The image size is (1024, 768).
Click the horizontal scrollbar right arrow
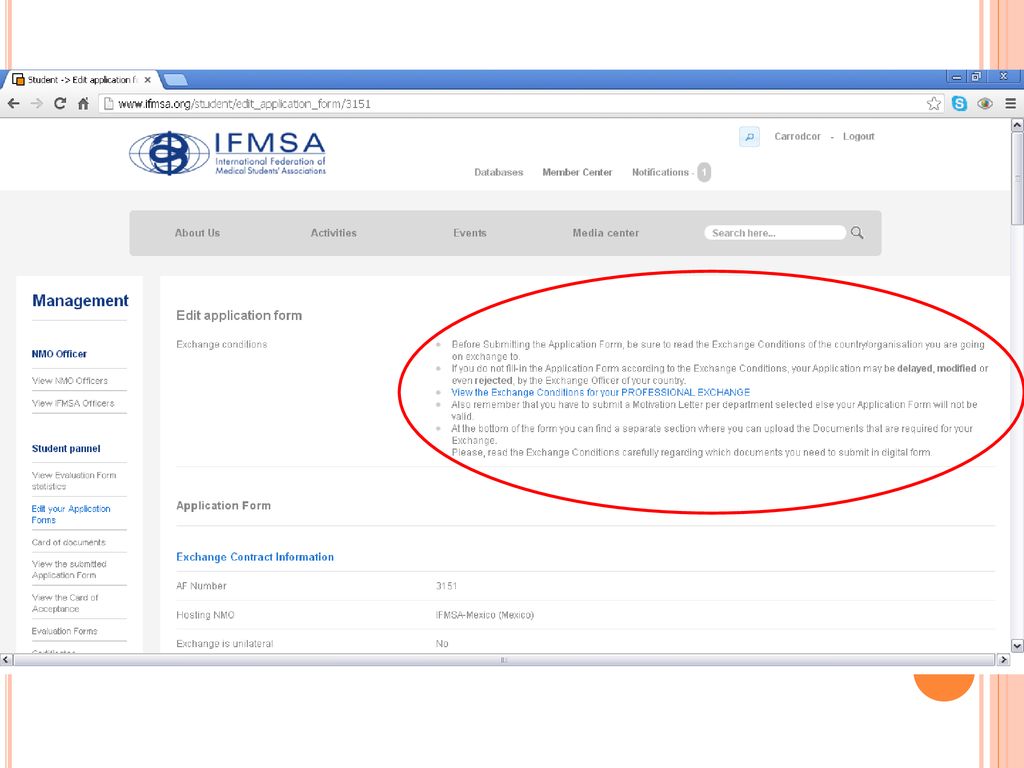[1004, 660]
